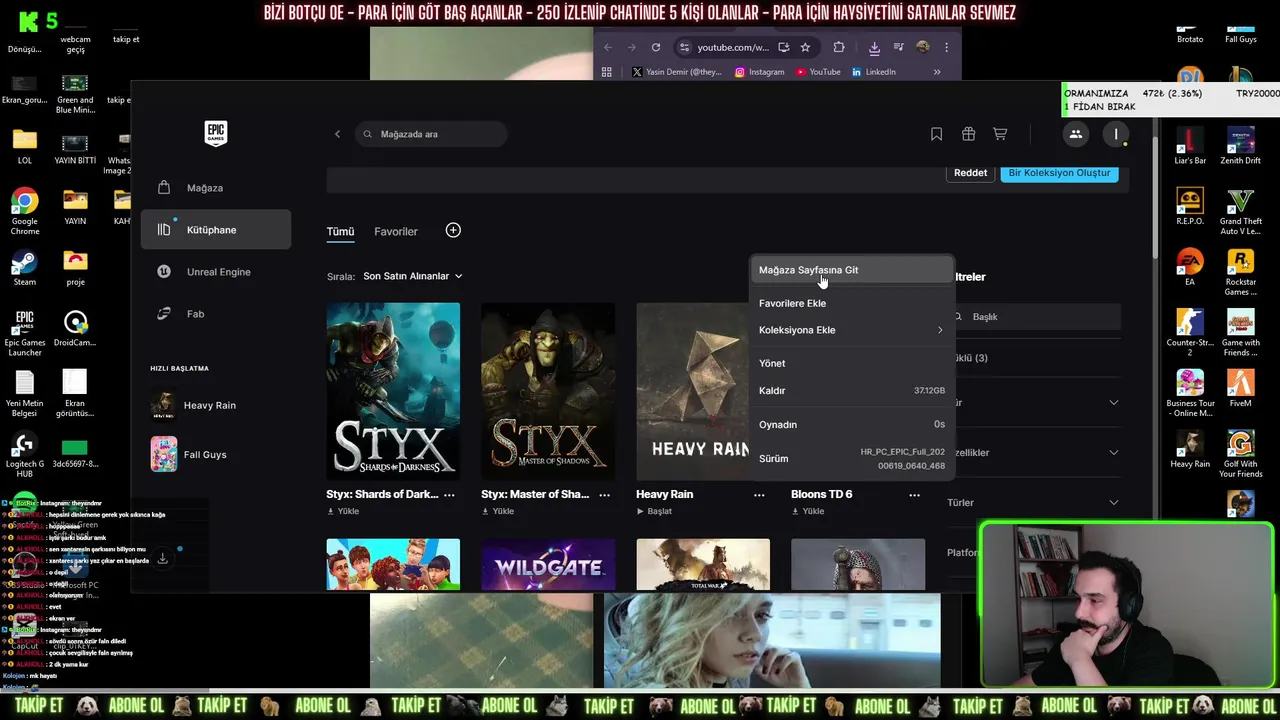Open Chrome extensions puzzle icon
1280x720 pixels.
click(839, 47)
